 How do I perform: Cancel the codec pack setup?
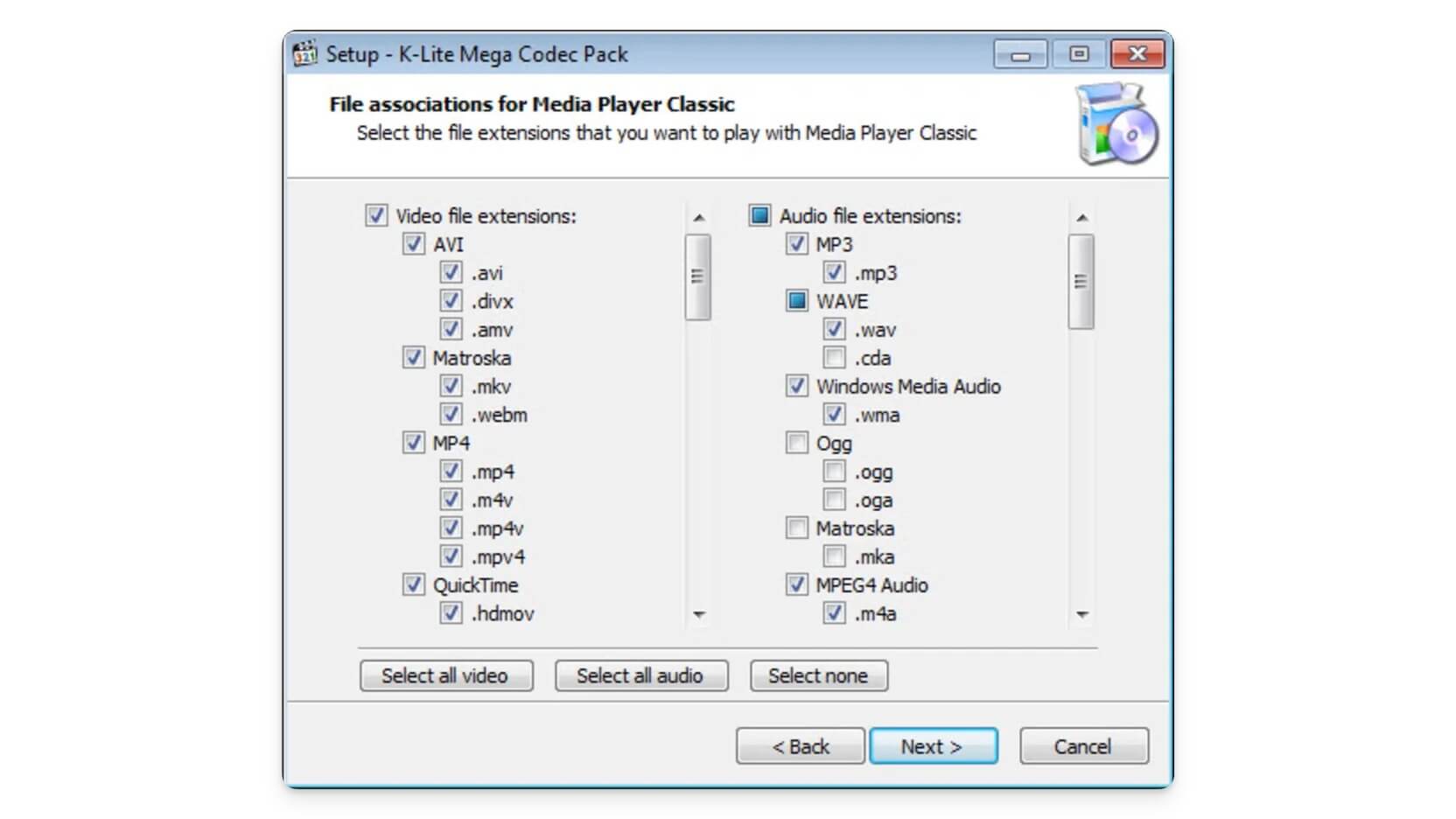click(x=1083, y=746)
